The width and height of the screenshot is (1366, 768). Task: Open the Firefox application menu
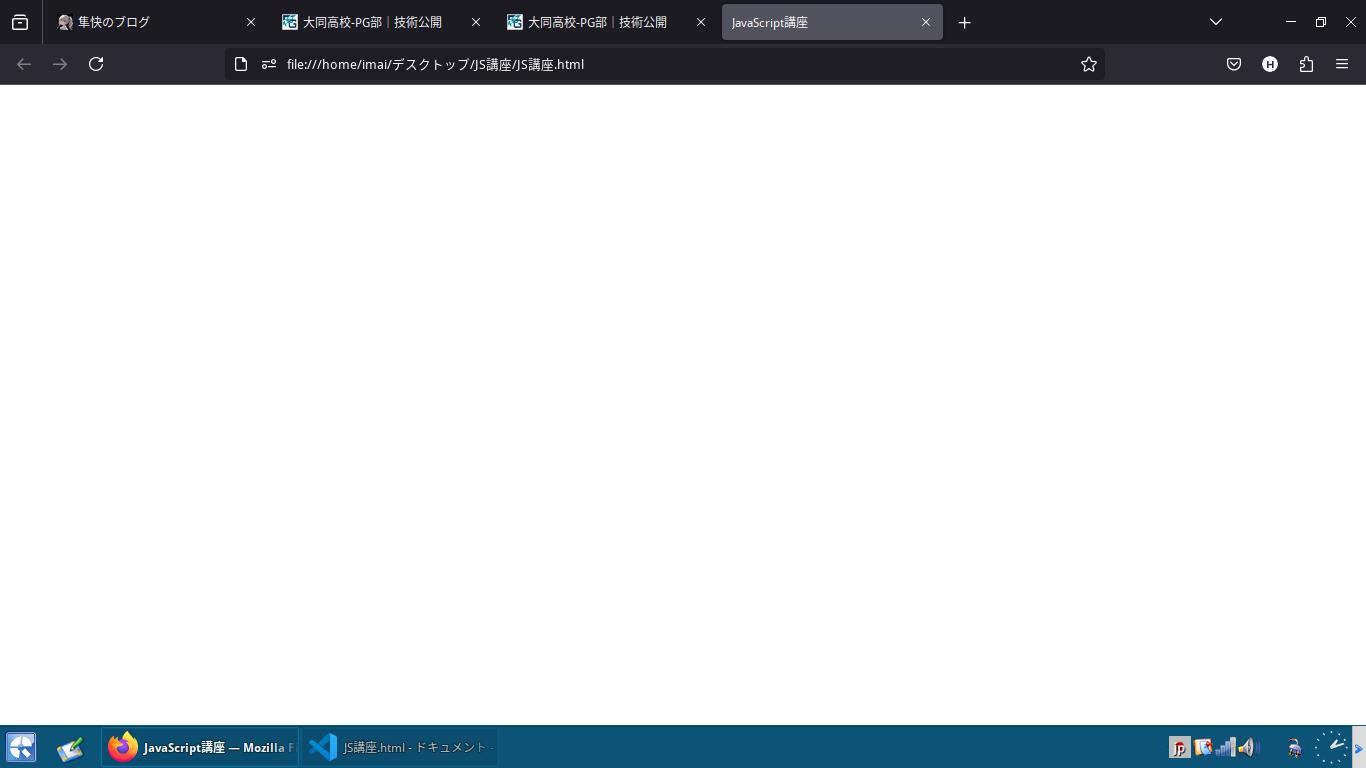click(x=1342, y=64)
